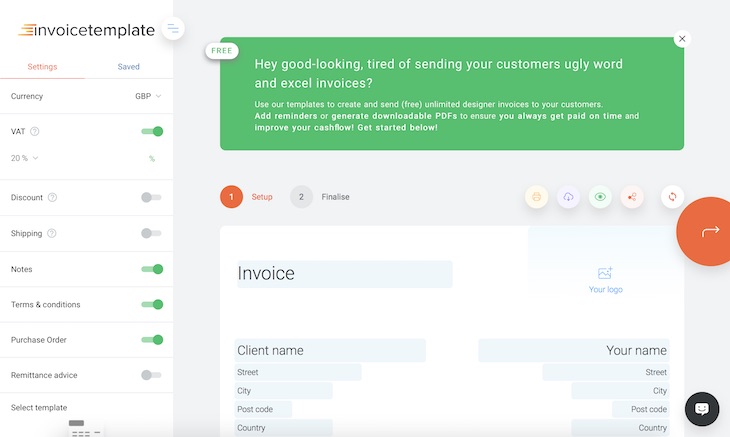The image size is (730, 437).
Task: Click the print invoice icon
Action: click(x=537, y=197)
